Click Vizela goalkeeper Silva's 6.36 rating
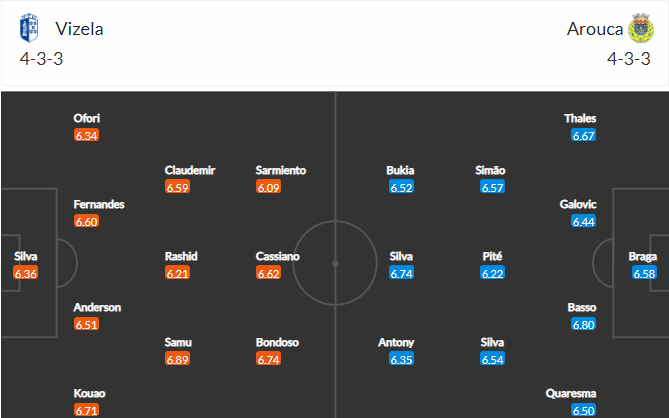This screenshot has width=669, height=418. 26,273
